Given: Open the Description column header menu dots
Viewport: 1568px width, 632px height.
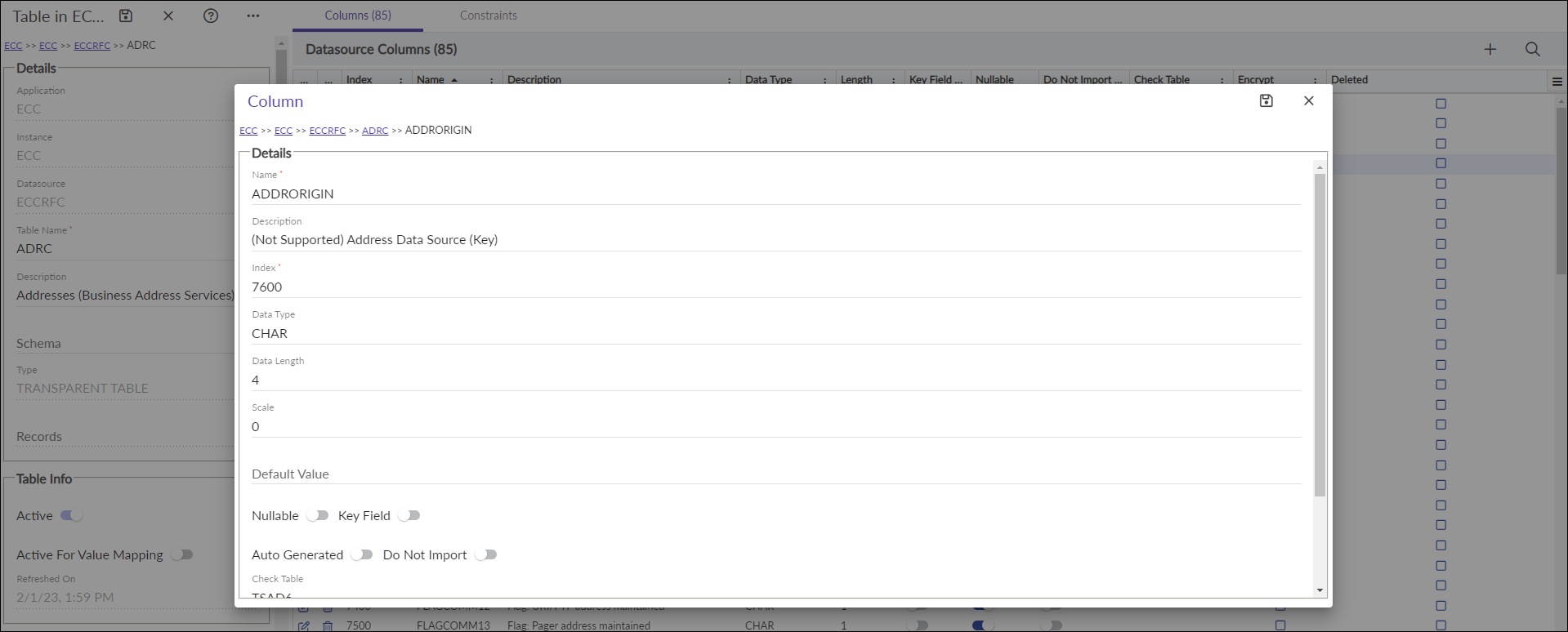Looking at the screenshot, I should click(x=730, y=81).
